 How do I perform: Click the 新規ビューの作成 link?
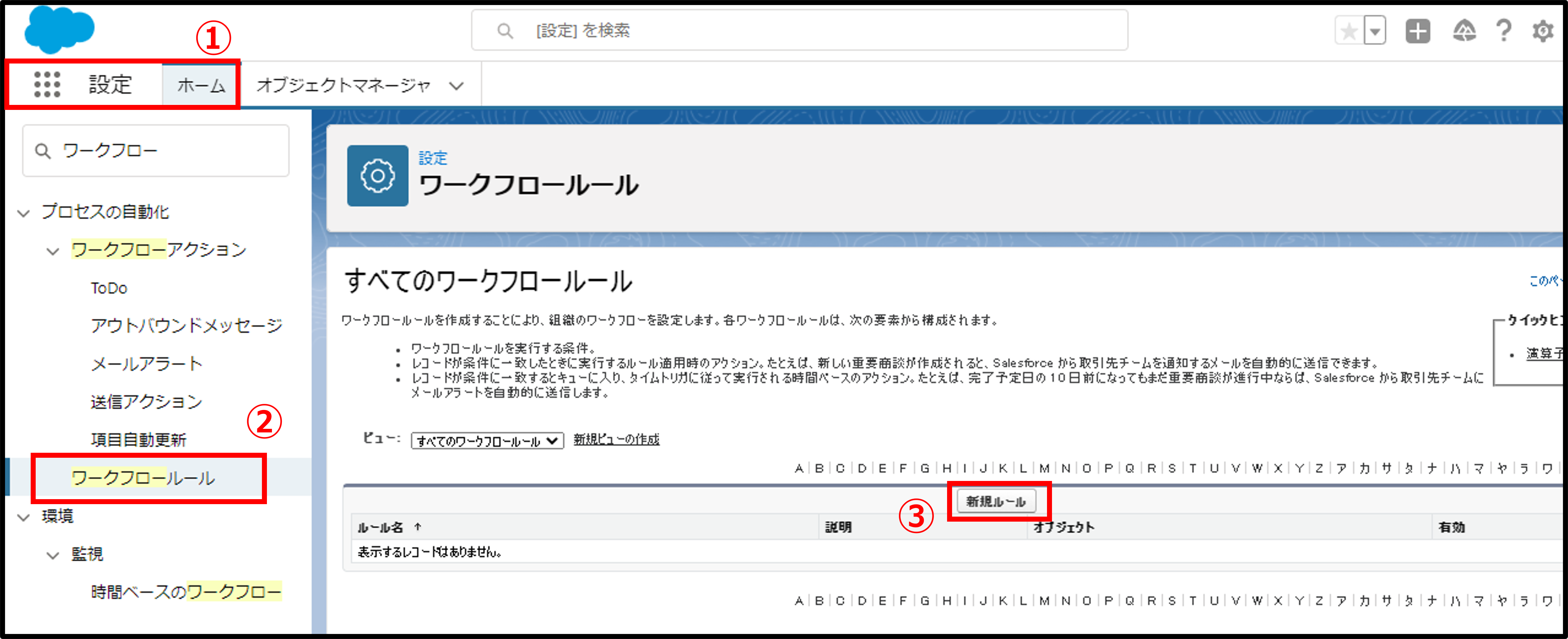click(616, 440)
